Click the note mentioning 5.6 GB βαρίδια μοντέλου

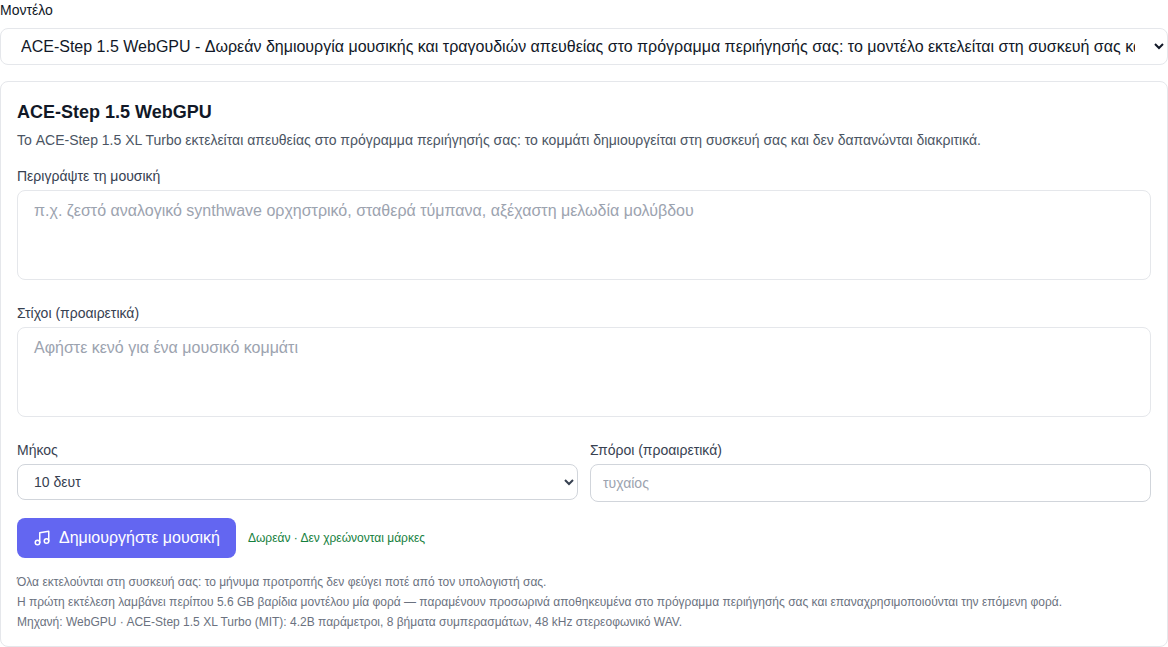(539, 602)
